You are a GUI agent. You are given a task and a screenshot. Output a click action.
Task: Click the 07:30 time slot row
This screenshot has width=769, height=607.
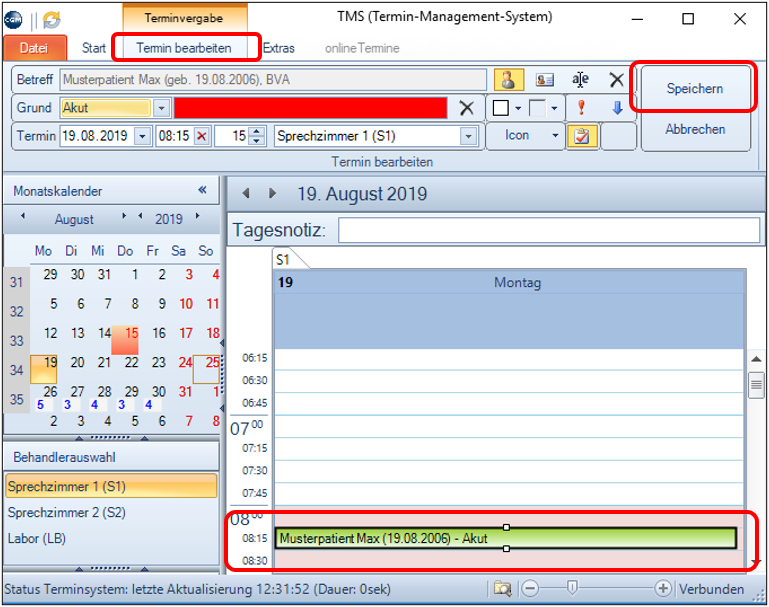pos(509,471)
